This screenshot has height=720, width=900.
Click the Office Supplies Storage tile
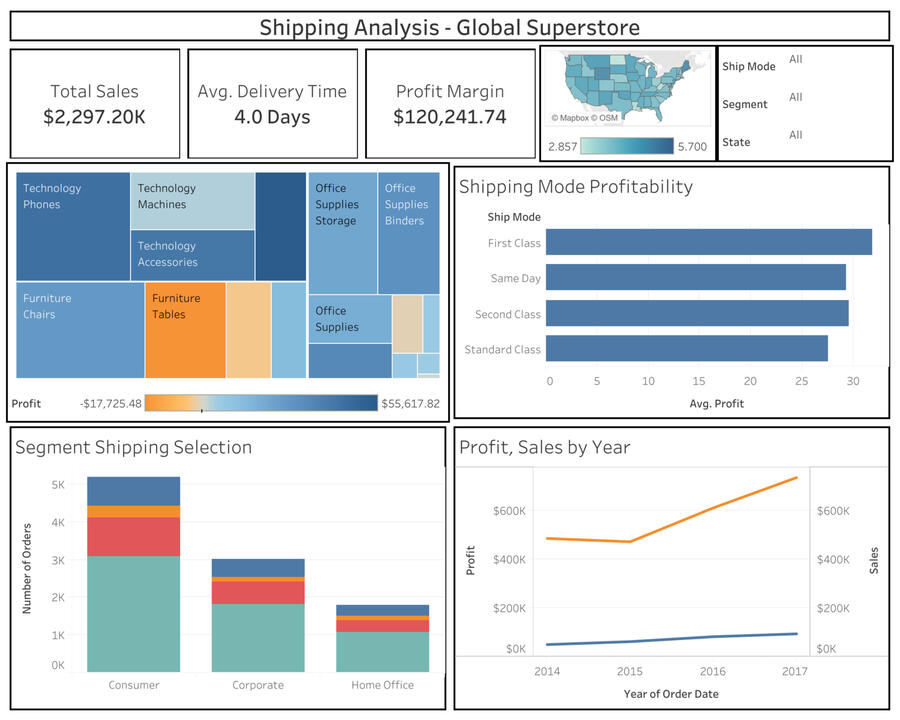tap(342, 232)
